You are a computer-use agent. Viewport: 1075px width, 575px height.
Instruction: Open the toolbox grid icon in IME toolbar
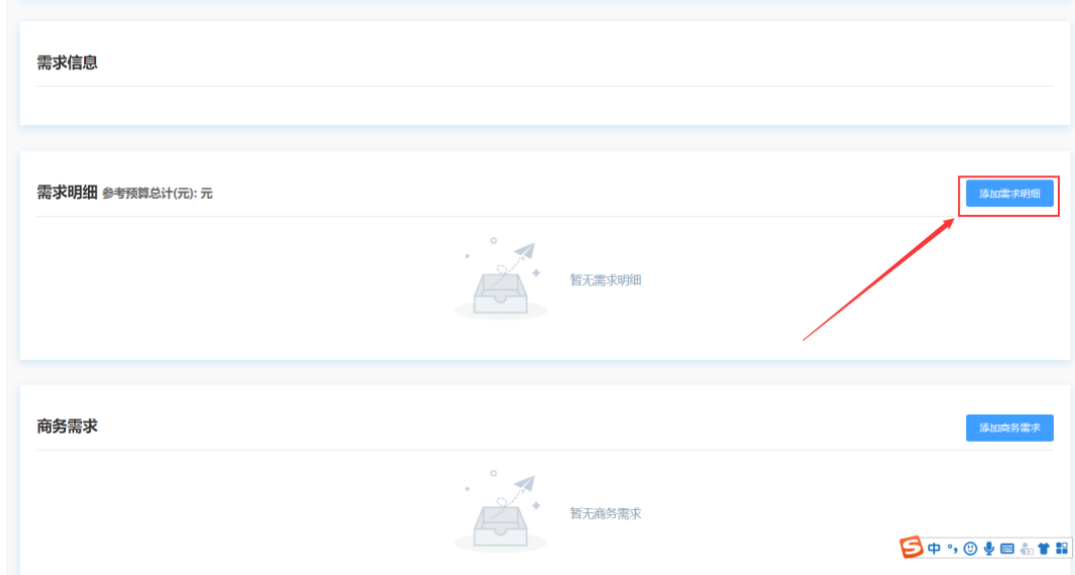click(x=1062, y=548)
